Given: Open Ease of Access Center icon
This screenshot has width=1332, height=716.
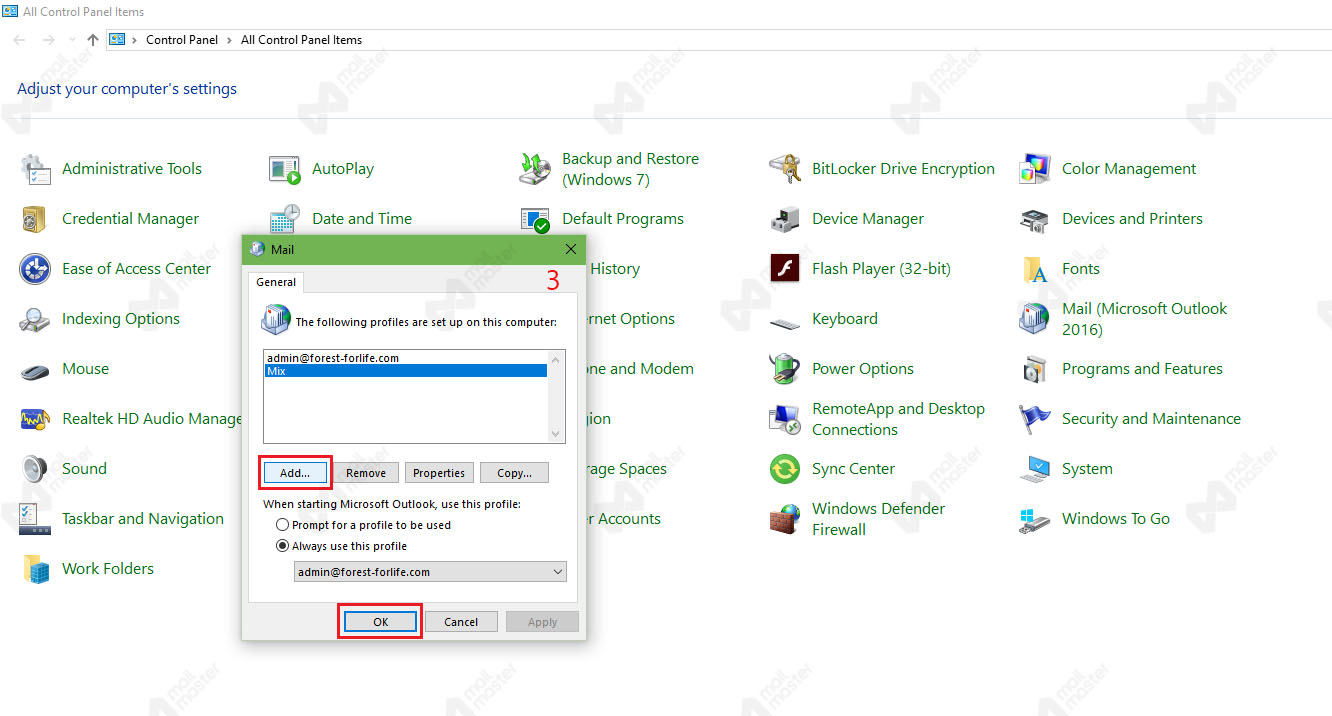Looking at the screenshot, I should click(x=36, y=269).
